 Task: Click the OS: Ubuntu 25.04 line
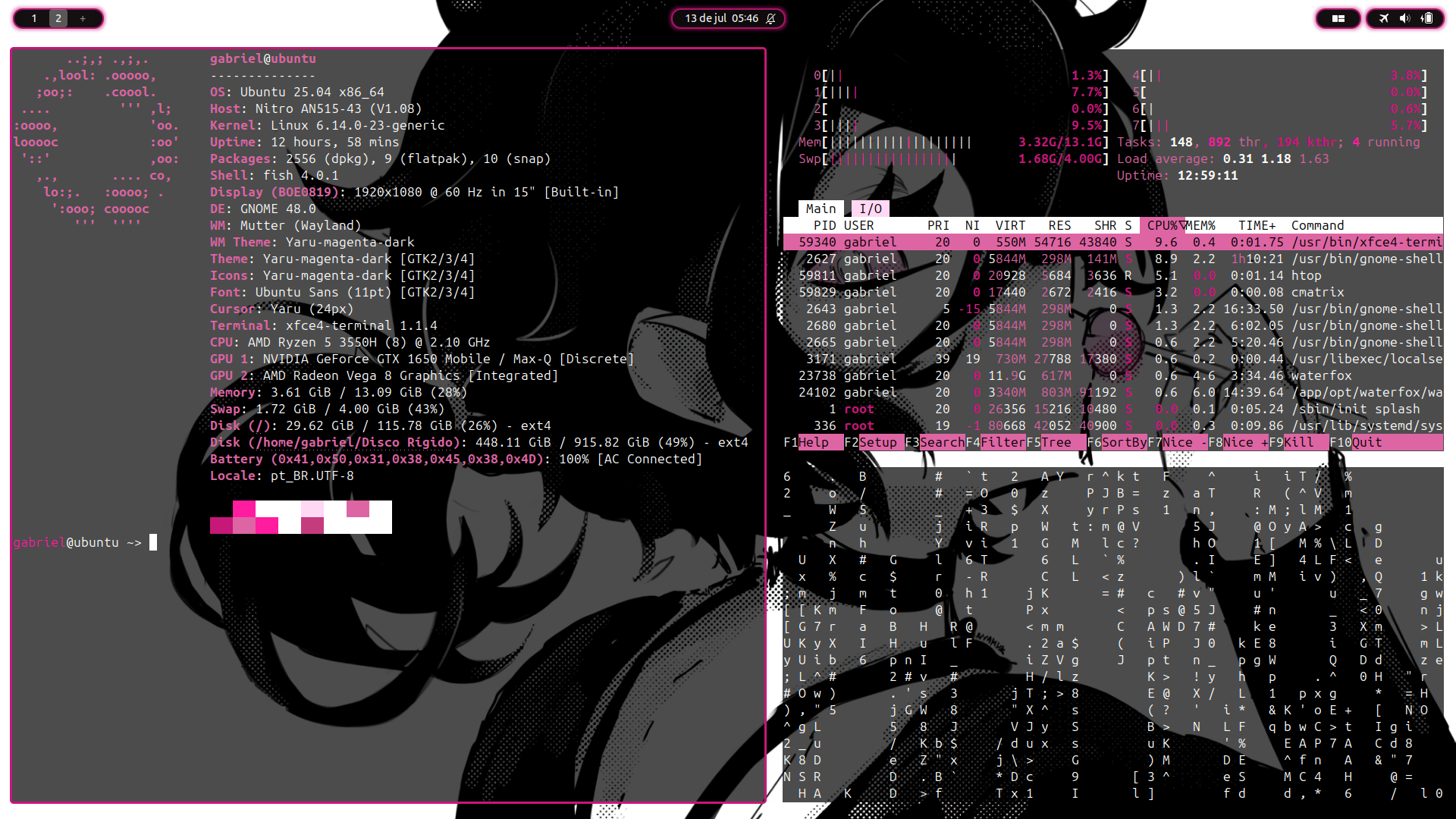(297, 92)
